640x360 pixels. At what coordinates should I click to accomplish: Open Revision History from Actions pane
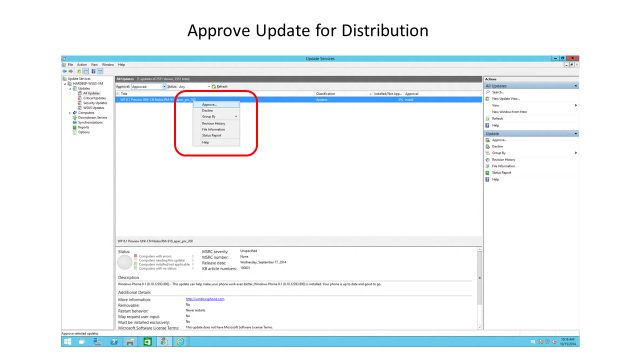coord(503,160)
